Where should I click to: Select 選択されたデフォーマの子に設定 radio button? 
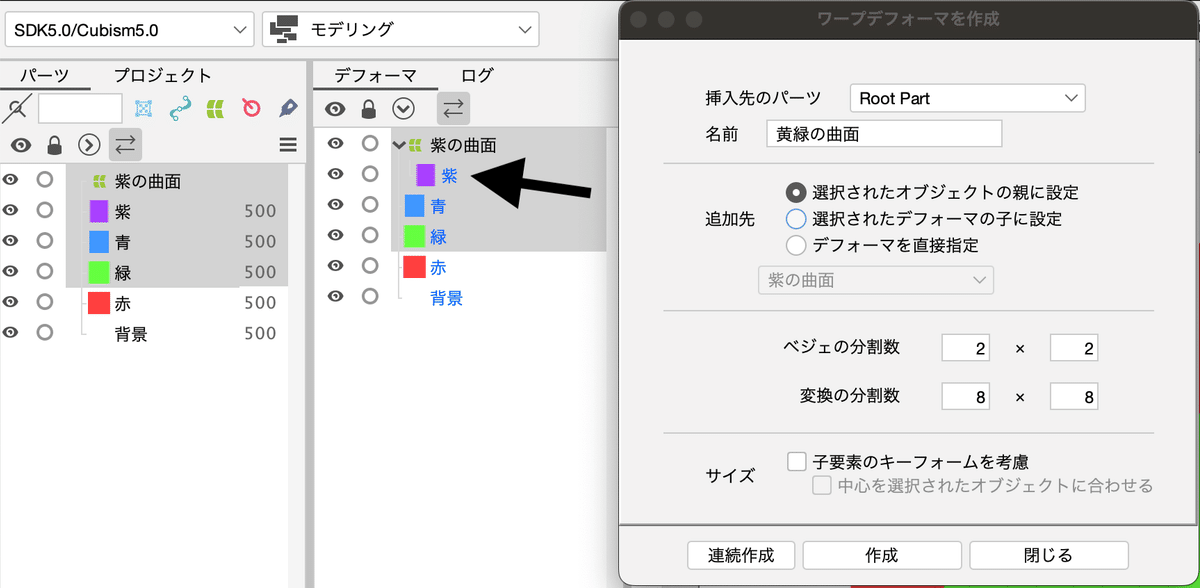point(796,218)
